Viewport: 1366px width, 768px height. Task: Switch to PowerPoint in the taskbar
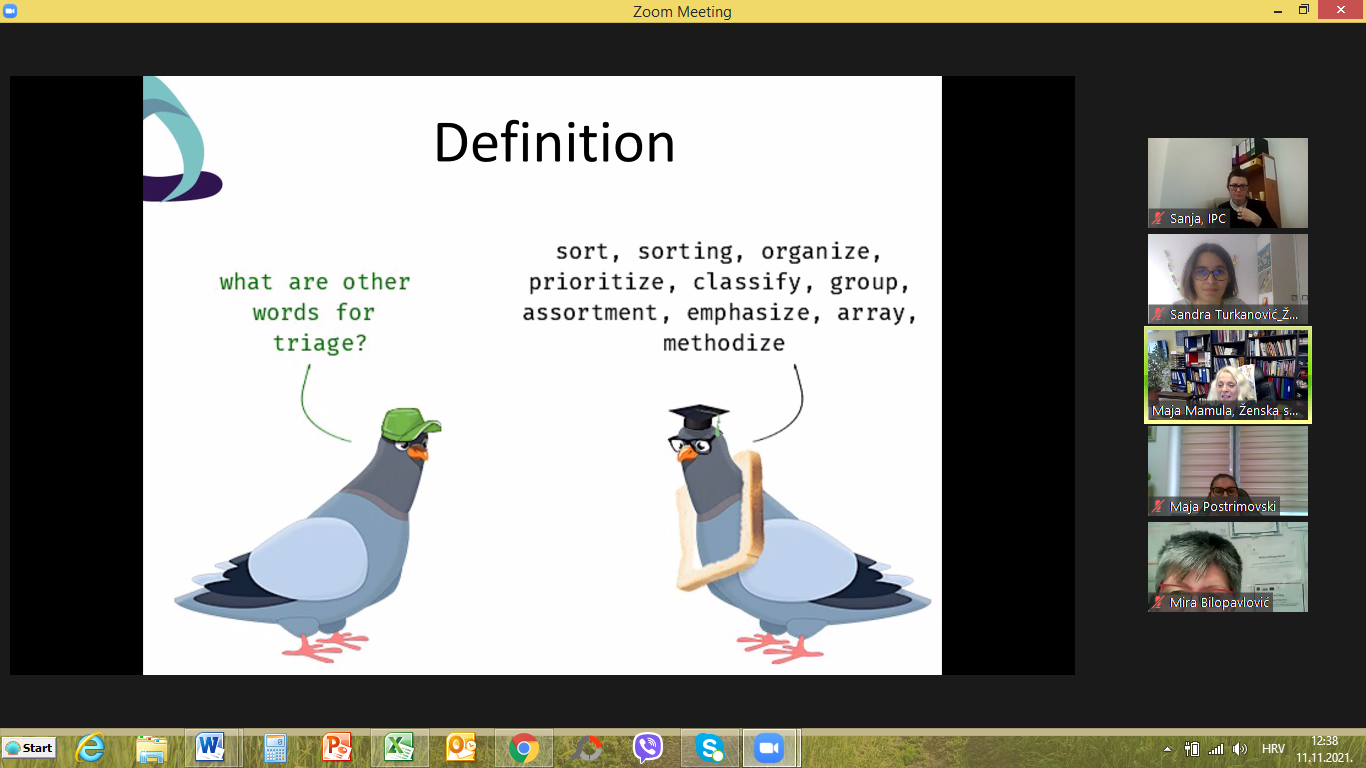coord(337,748)
